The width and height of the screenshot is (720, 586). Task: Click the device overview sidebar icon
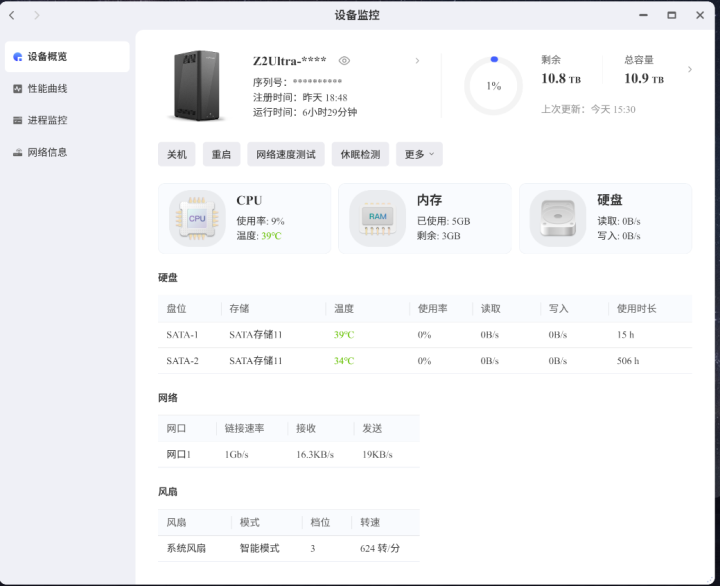(x=18, y=57)
